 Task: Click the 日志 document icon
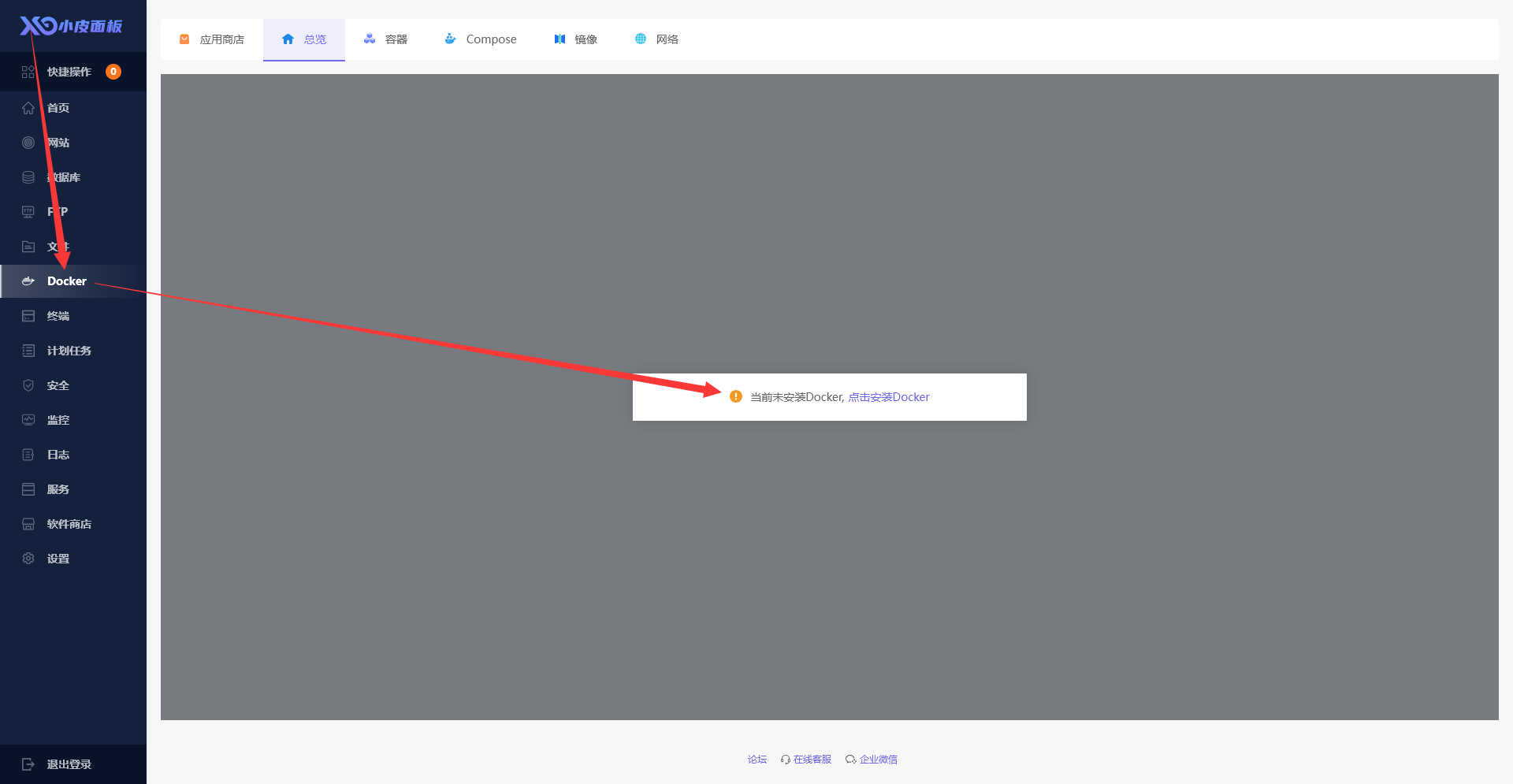[28, 455]
